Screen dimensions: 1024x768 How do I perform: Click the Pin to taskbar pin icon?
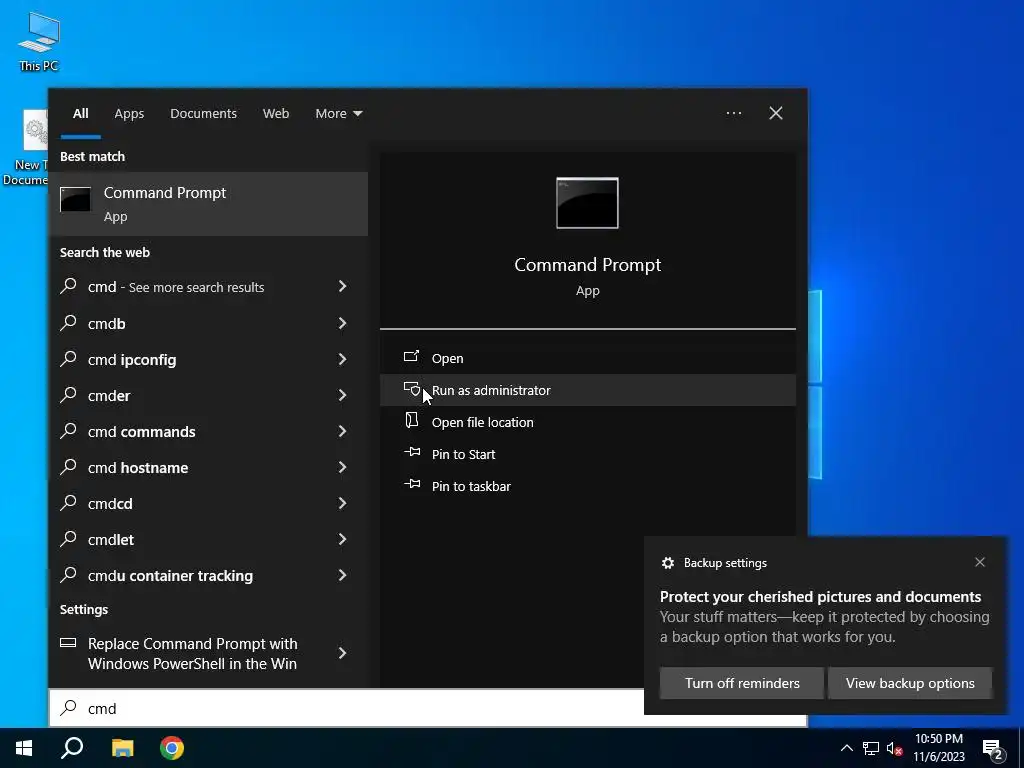click(412, 484)
